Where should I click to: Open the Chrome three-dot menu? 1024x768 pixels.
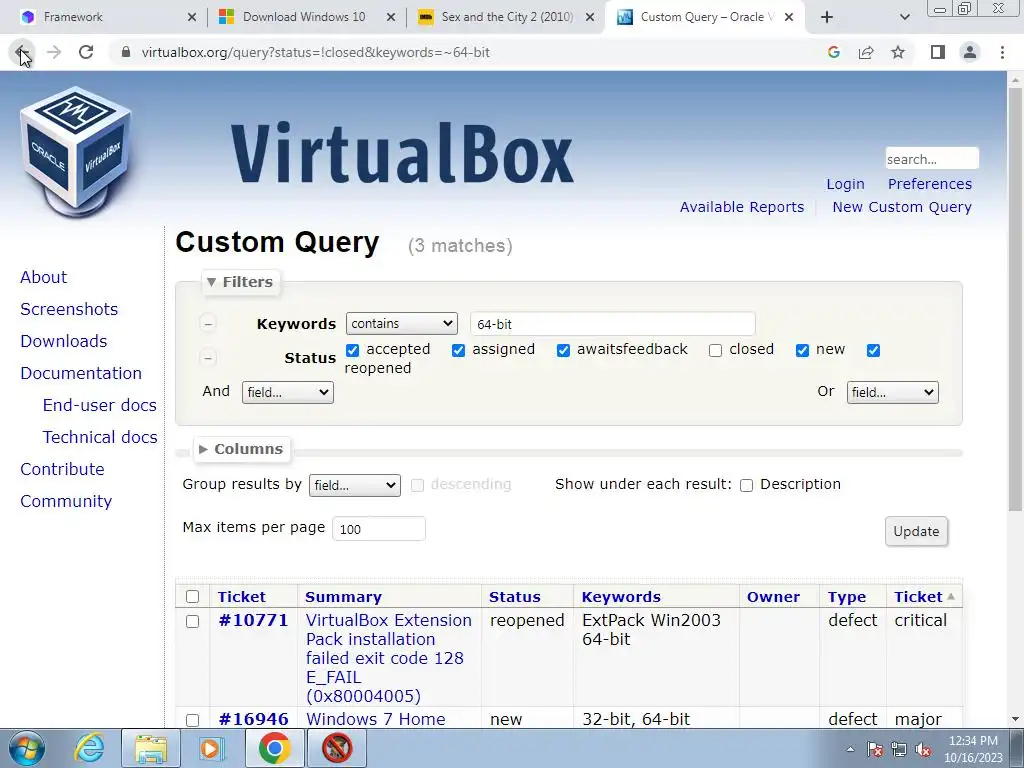point(1002,52)
